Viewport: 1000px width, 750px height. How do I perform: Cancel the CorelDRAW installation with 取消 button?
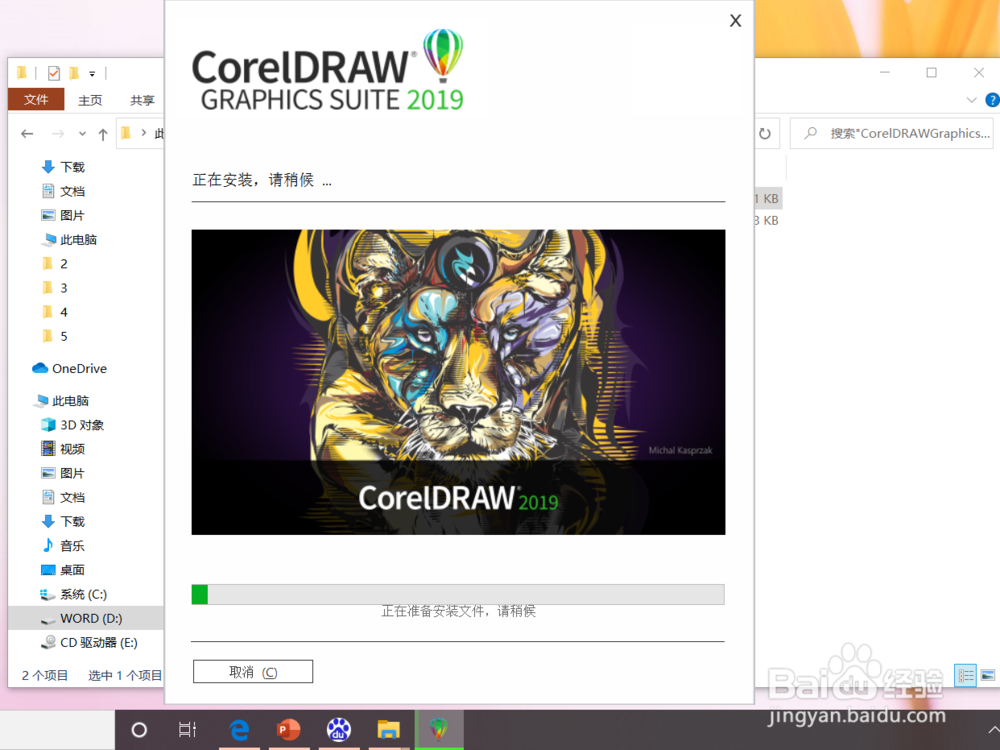coord(253,672)
